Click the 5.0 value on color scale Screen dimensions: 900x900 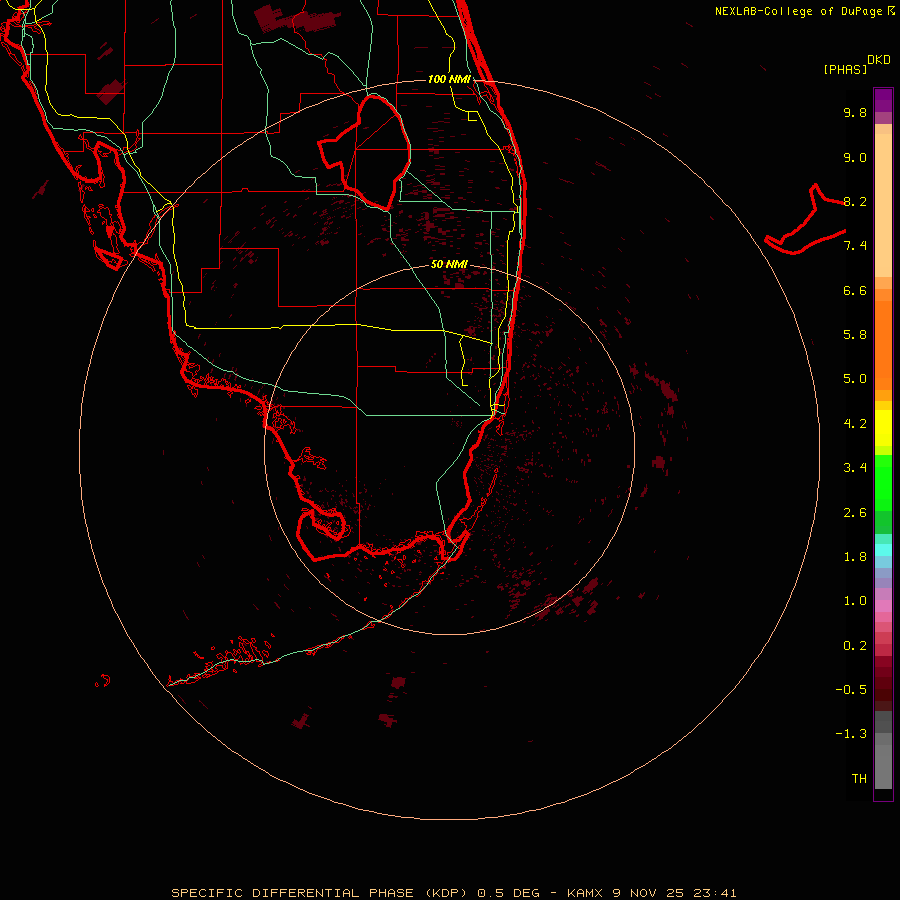[x=855, y=379]
